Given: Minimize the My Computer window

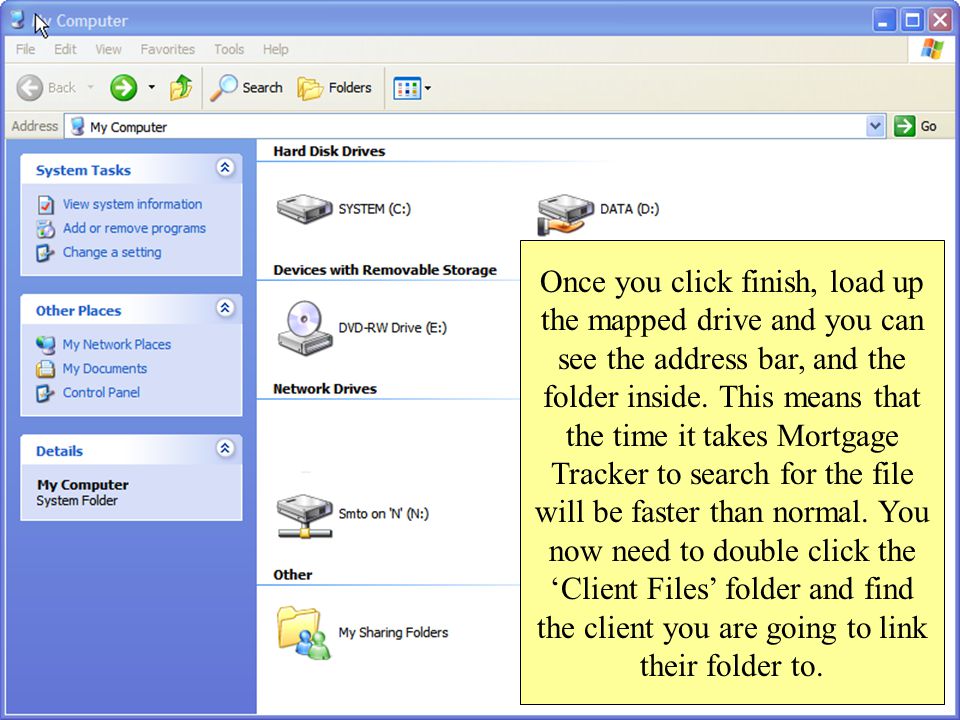Looking at the screenshot, I should (883, 20).
